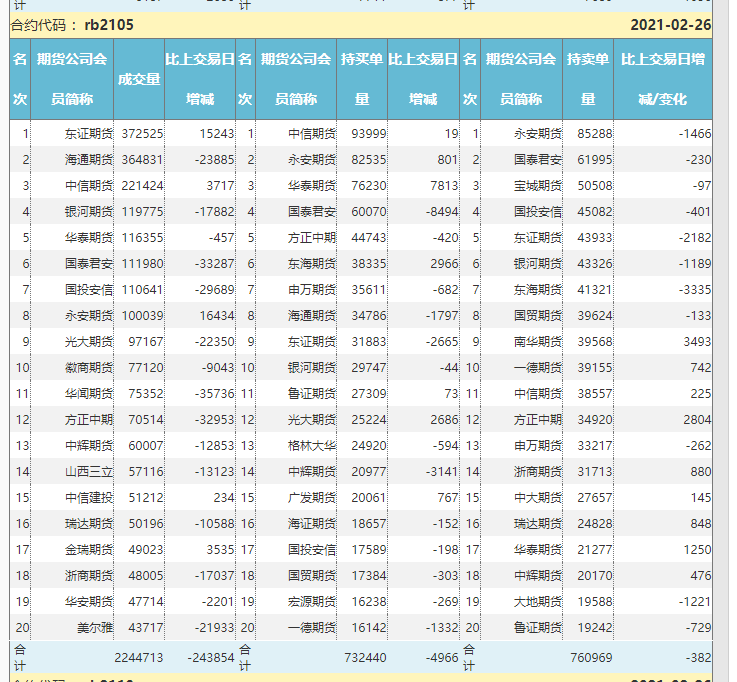Click the 持买单量 column header

click(362, 79)
